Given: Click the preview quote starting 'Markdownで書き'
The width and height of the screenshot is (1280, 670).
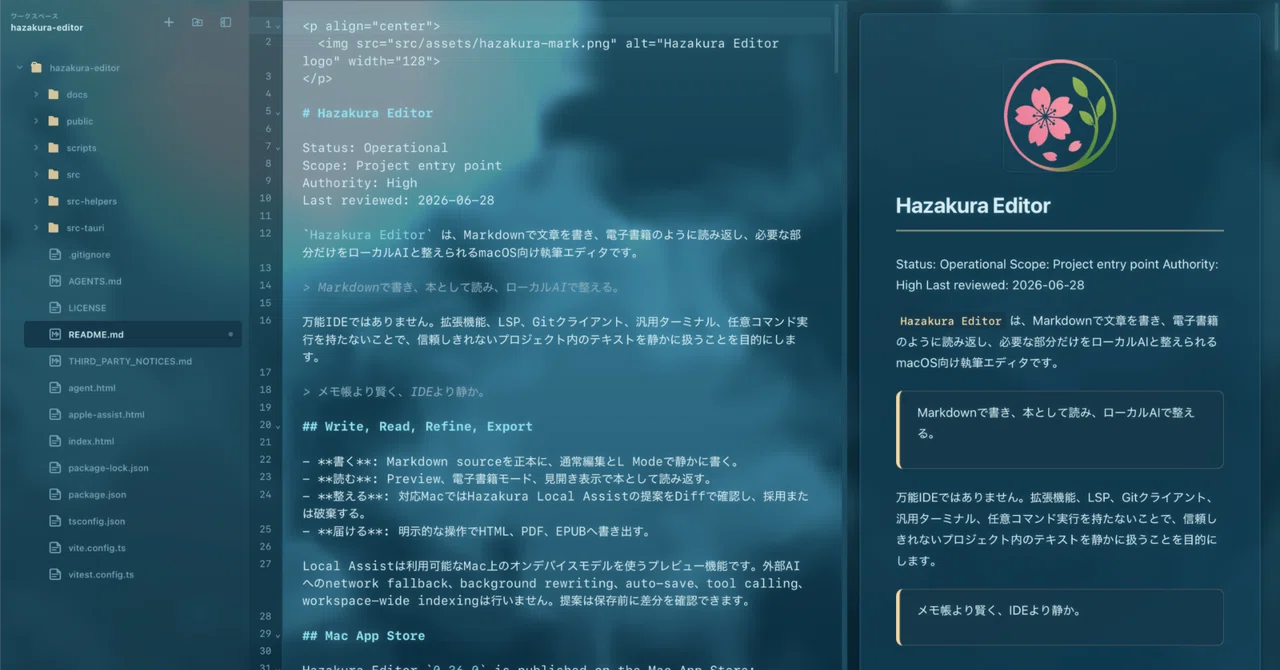Looking at the screenshot, I should click(1060, 429).
